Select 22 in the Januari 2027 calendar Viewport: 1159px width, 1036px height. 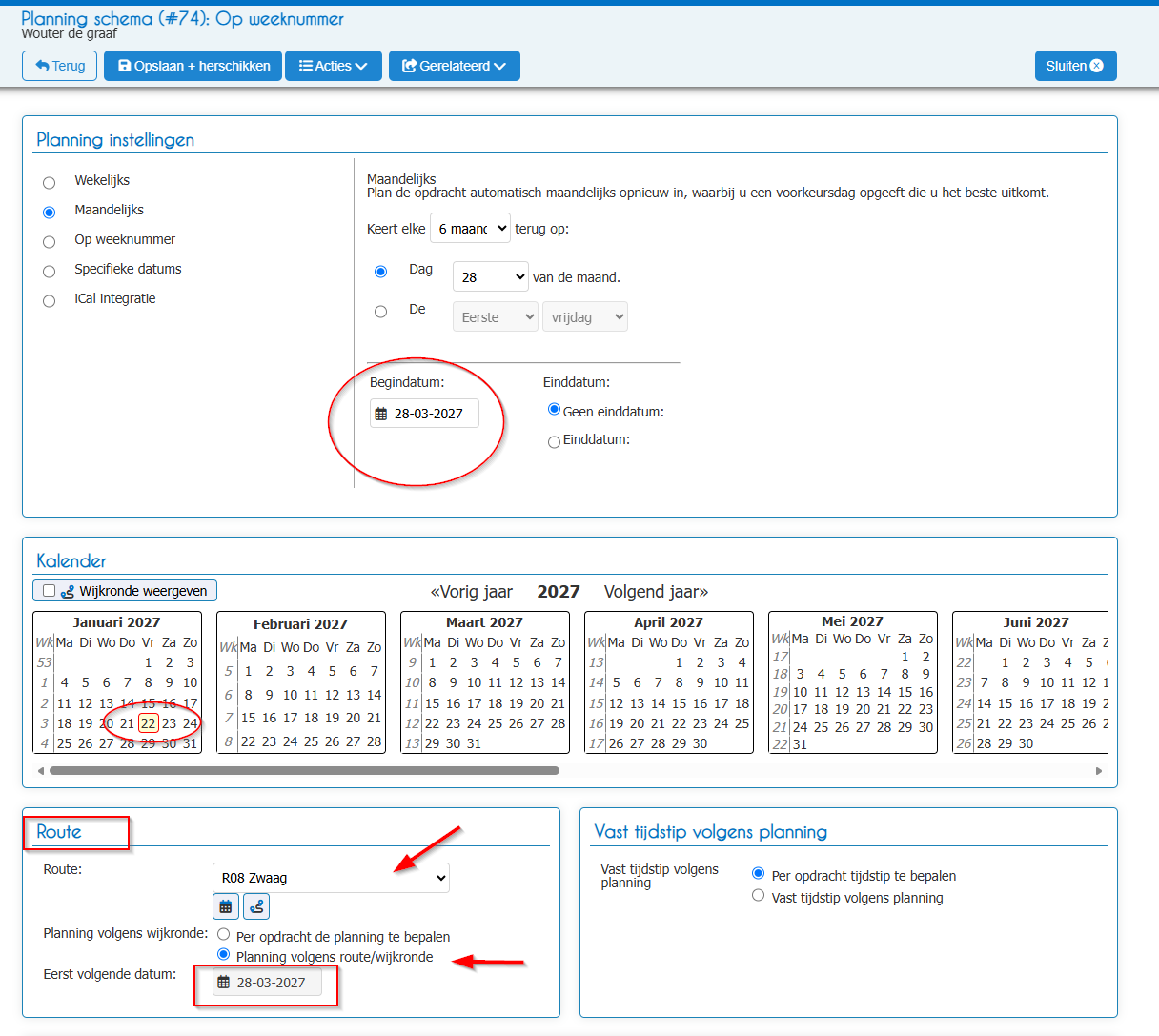tap(148, 723)
